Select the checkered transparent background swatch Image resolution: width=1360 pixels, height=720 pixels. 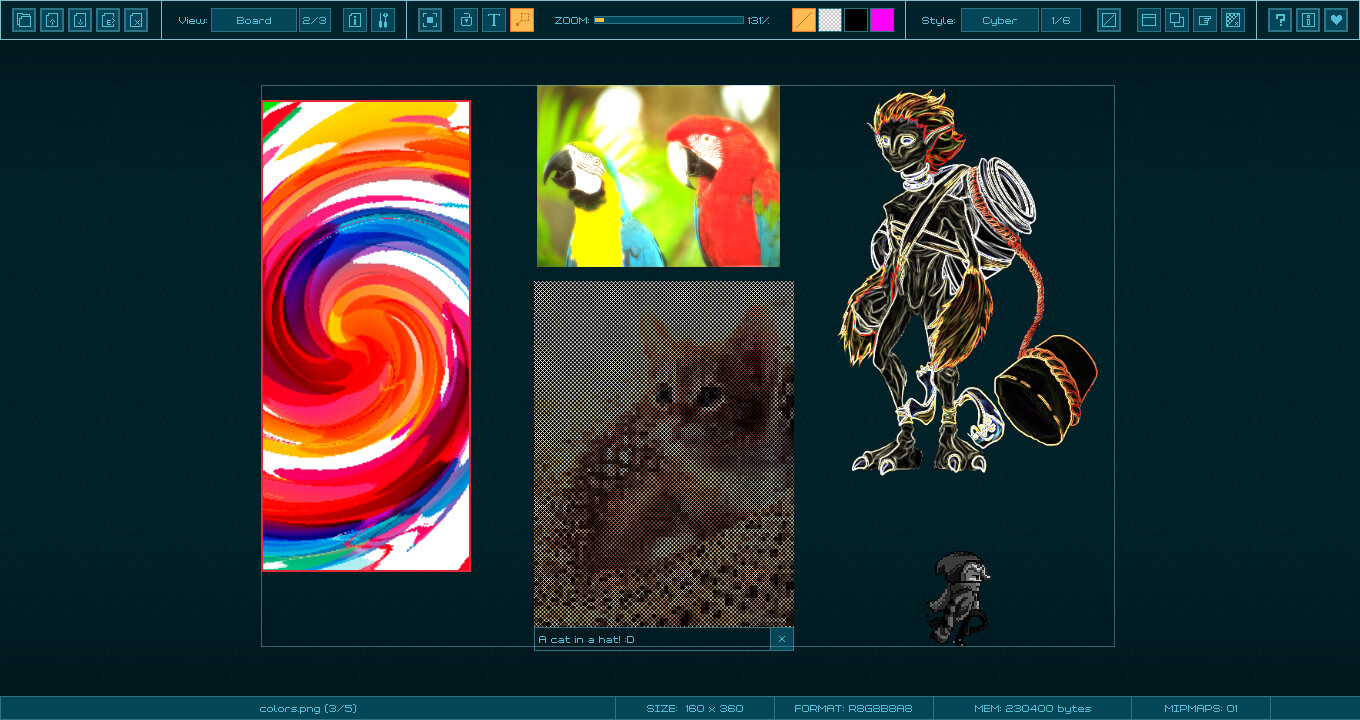click(x=830, y=20)
